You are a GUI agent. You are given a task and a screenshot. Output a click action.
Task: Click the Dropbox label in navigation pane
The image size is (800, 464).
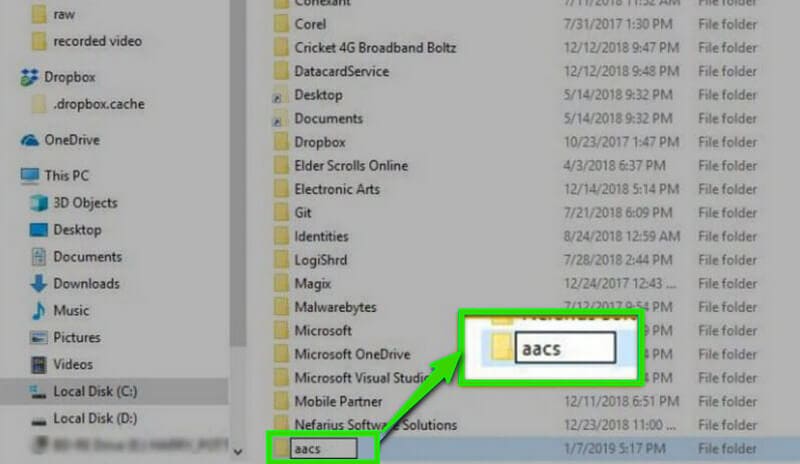(x=70, y=77)
